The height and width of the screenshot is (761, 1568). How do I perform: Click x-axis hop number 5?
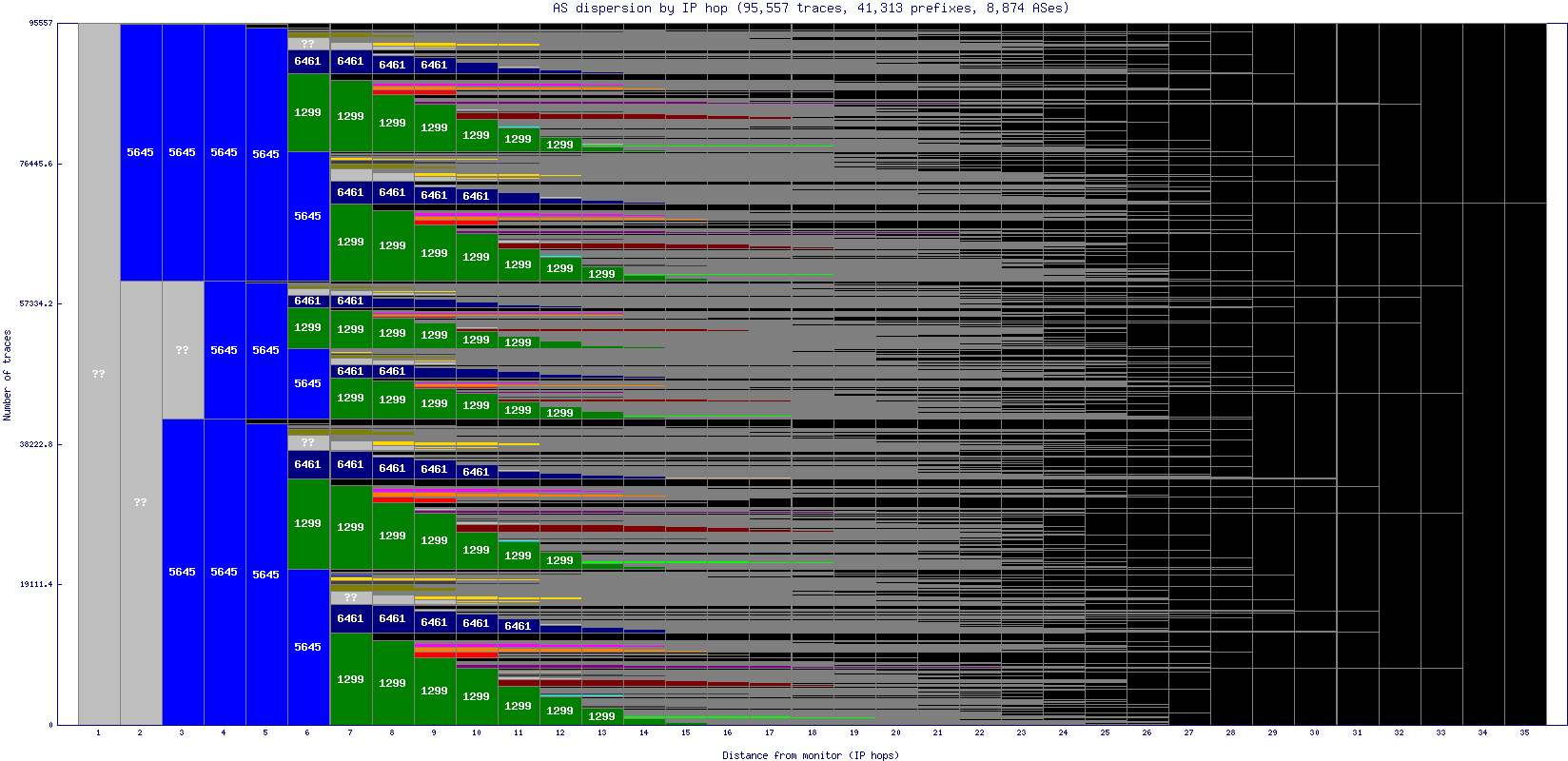coord(265,732)
